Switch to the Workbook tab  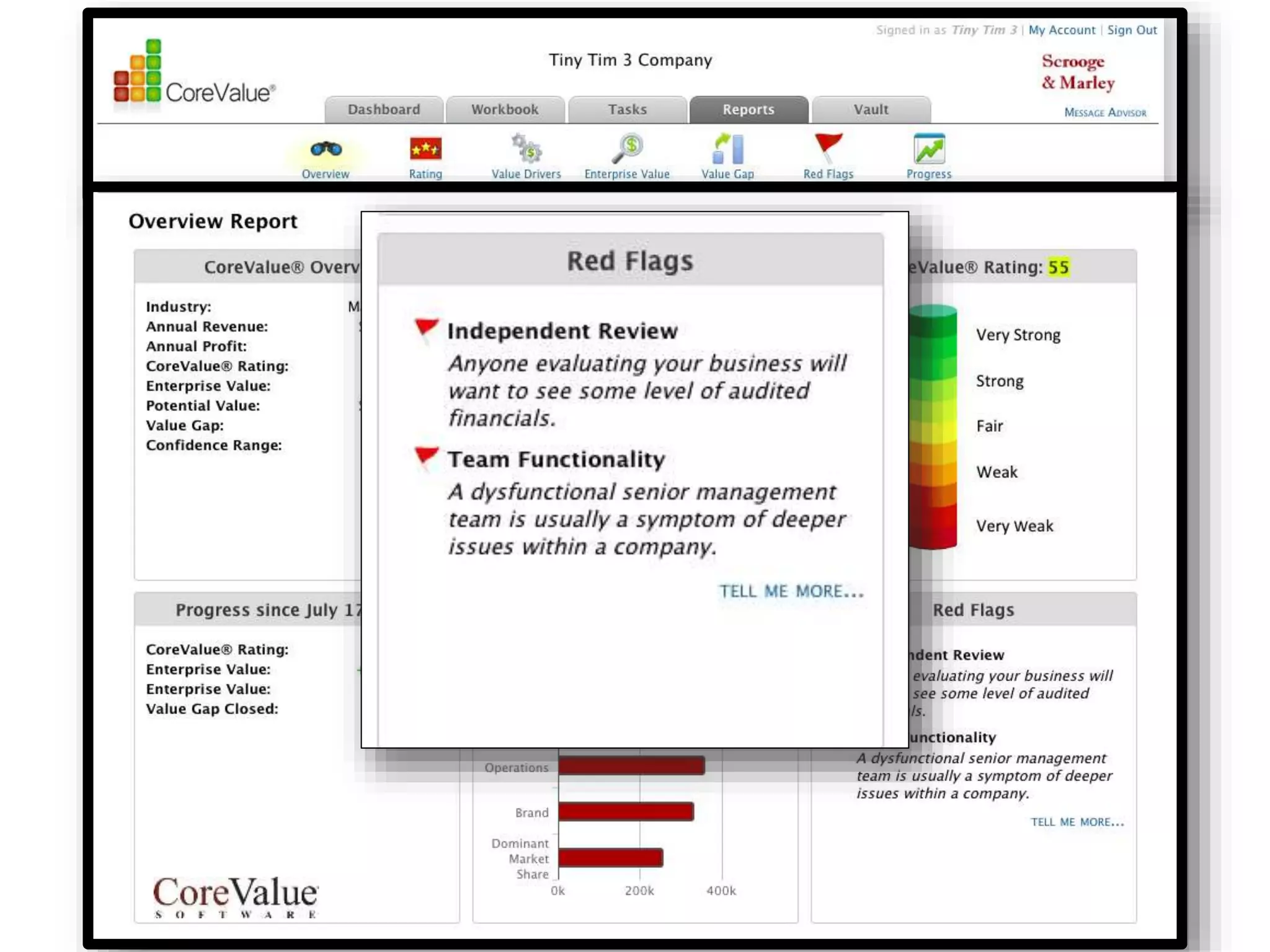(x=505, y=110)
